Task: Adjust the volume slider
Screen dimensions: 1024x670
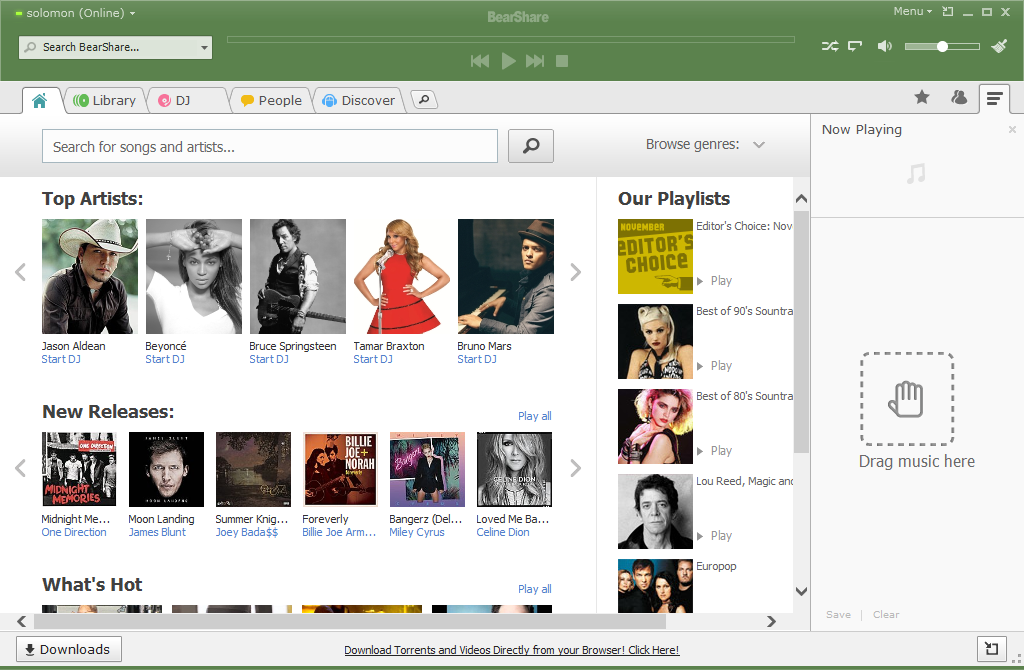Action: point(942,46)
